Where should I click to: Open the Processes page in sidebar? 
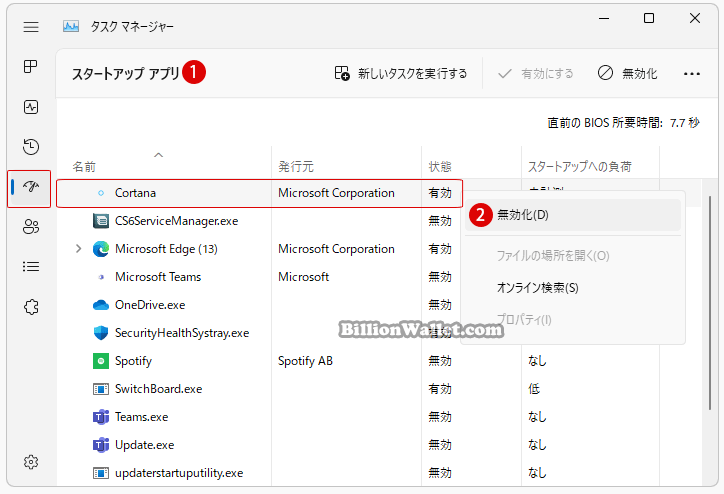point(31,66)
